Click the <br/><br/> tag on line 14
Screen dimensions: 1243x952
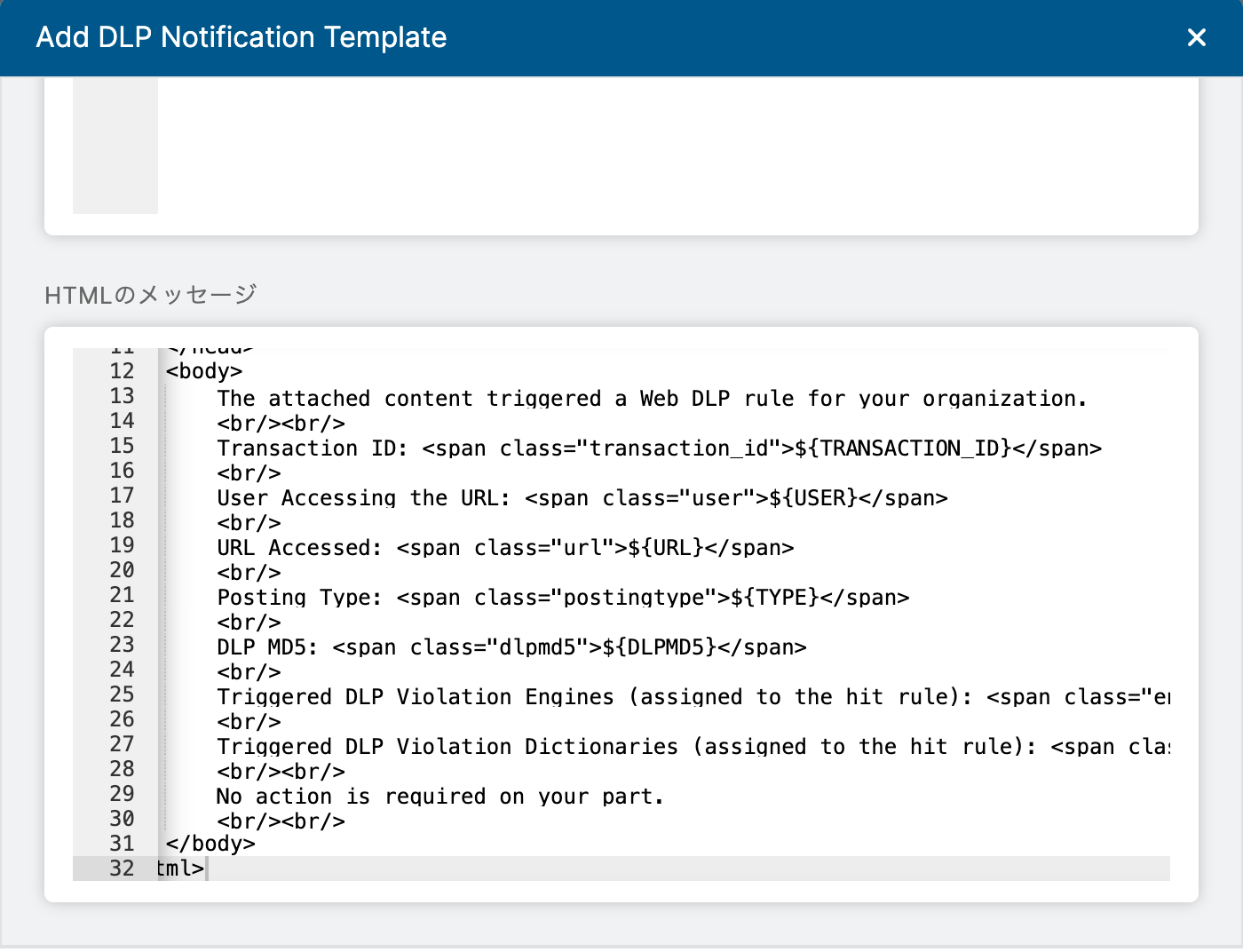(281, 424)
